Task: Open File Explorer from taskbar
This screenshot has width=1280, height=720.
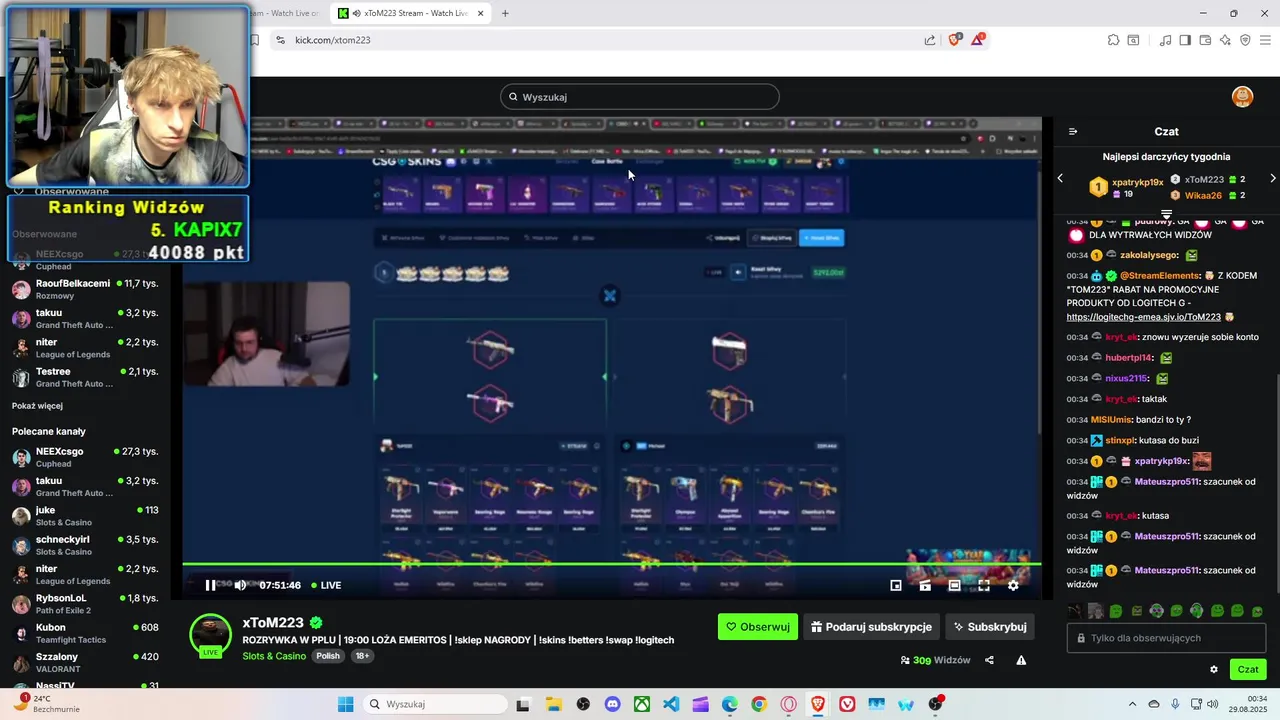Action: 553,704
